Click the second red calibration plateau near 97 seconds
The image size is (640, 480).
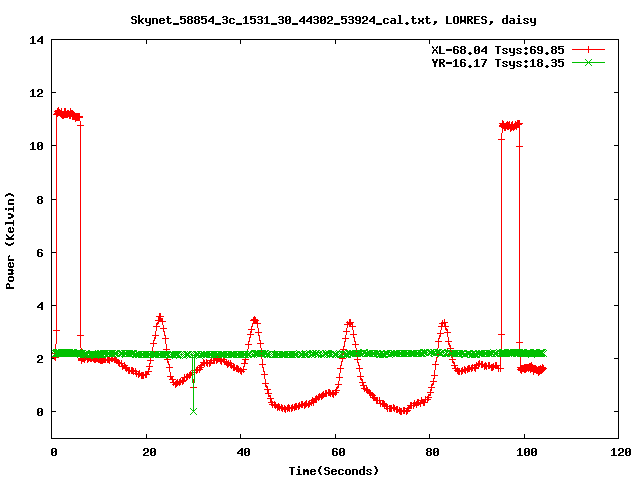[x=511, y=126]
